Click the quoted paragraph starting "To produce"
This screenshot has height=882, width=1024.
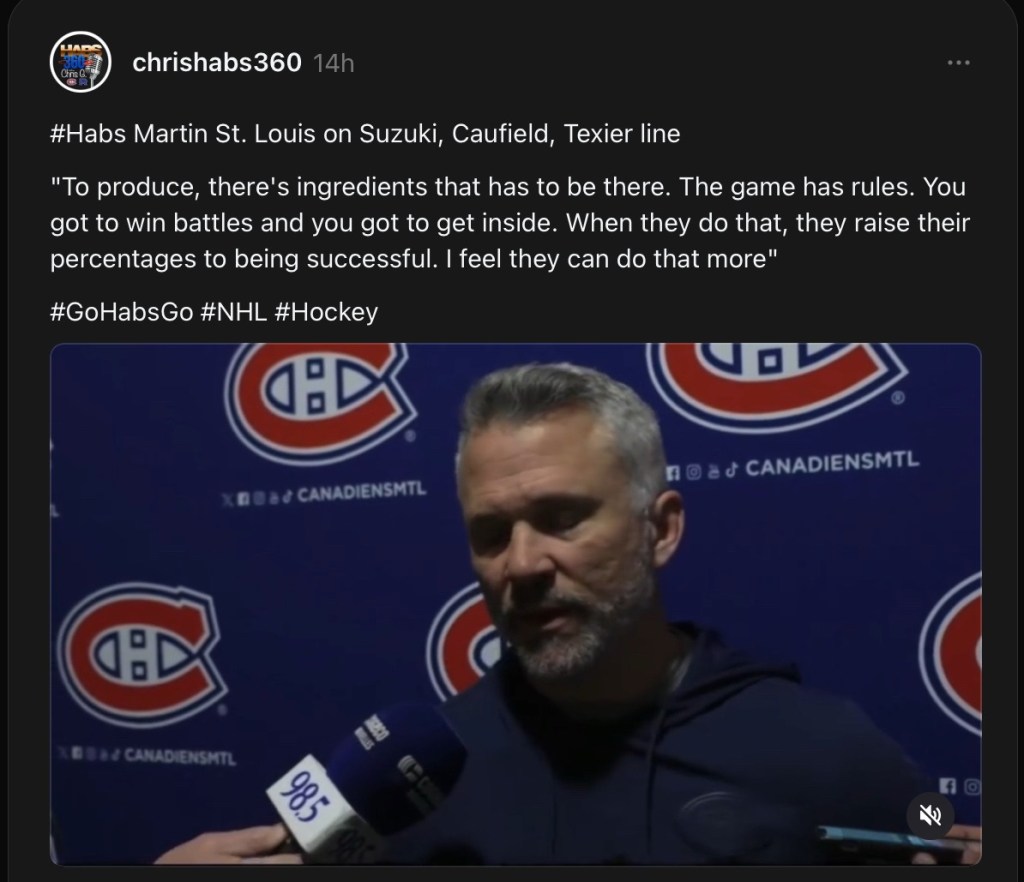coord(510,222)
